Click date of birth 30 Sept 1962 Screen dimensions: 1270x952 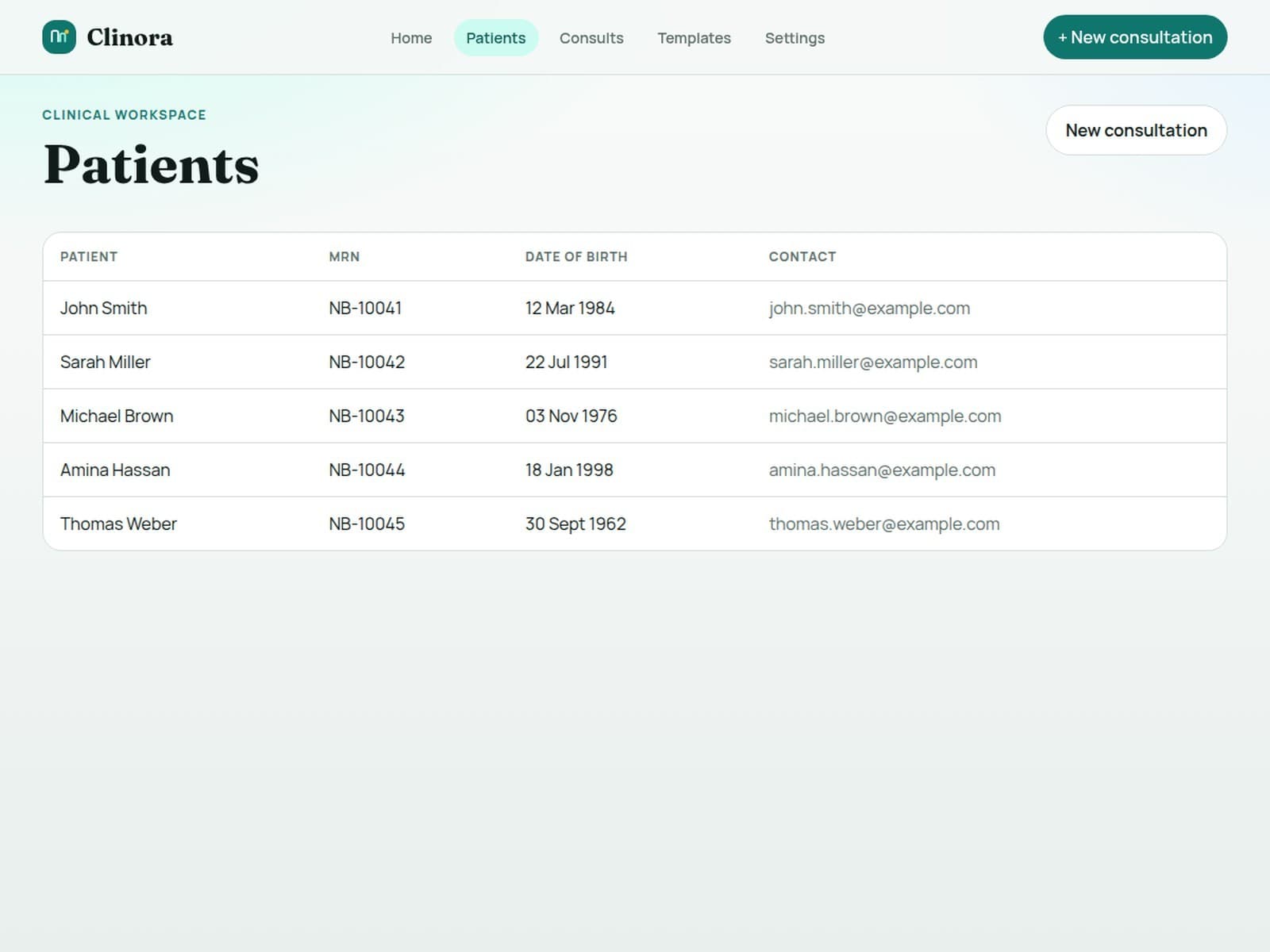pos(575,524)
